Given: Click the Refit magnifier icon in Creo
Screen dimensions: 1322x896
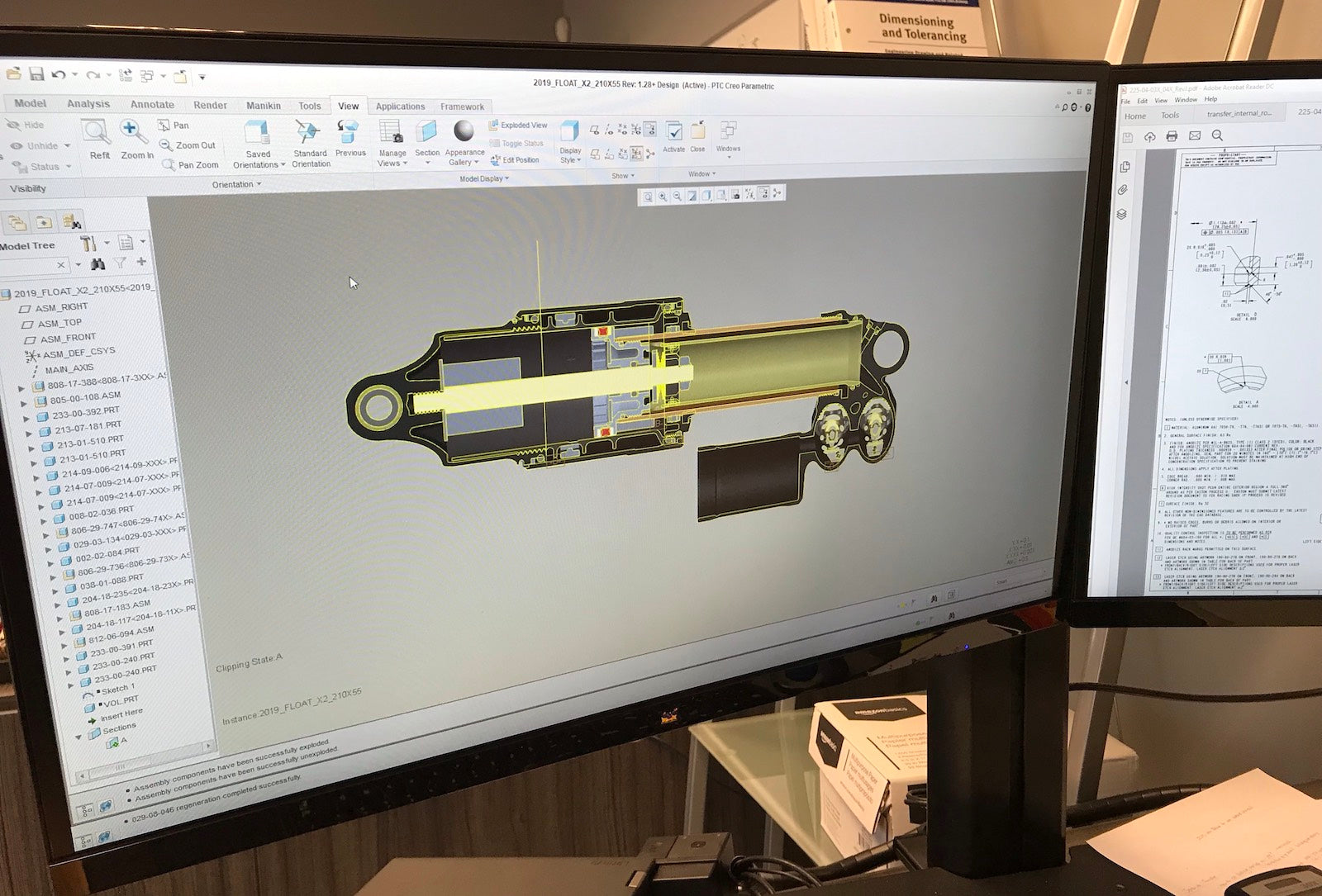Looking at the screenshot, I should pos(97,131).
